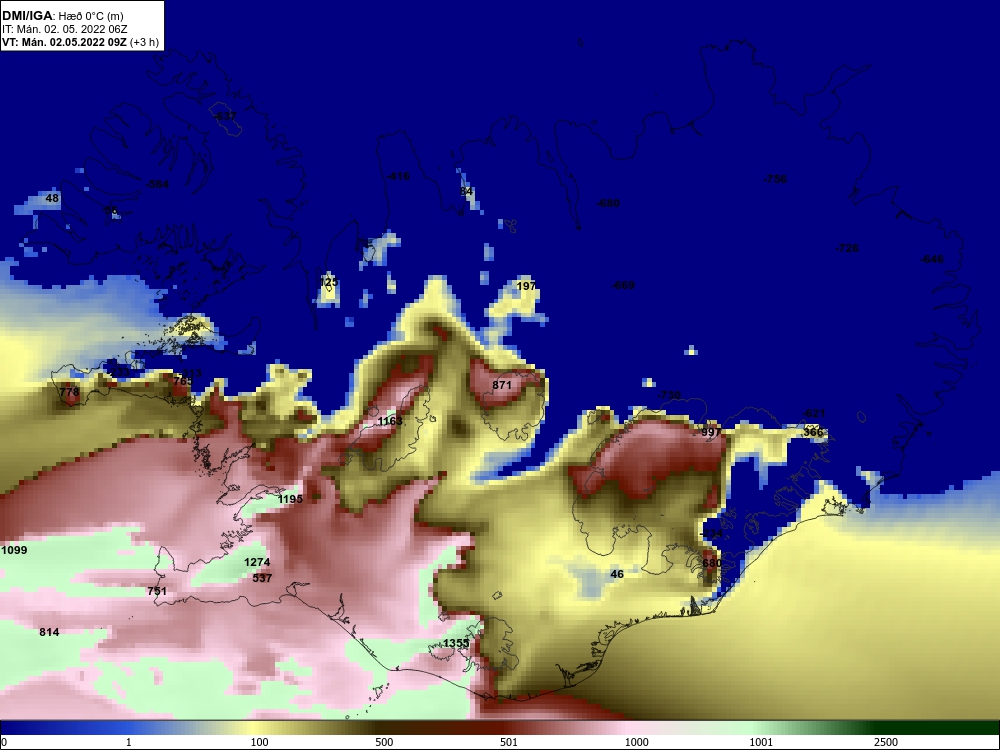Screen dimensions: 1000x750
Task: Click the map value label '366'
Action: point(813,432)
